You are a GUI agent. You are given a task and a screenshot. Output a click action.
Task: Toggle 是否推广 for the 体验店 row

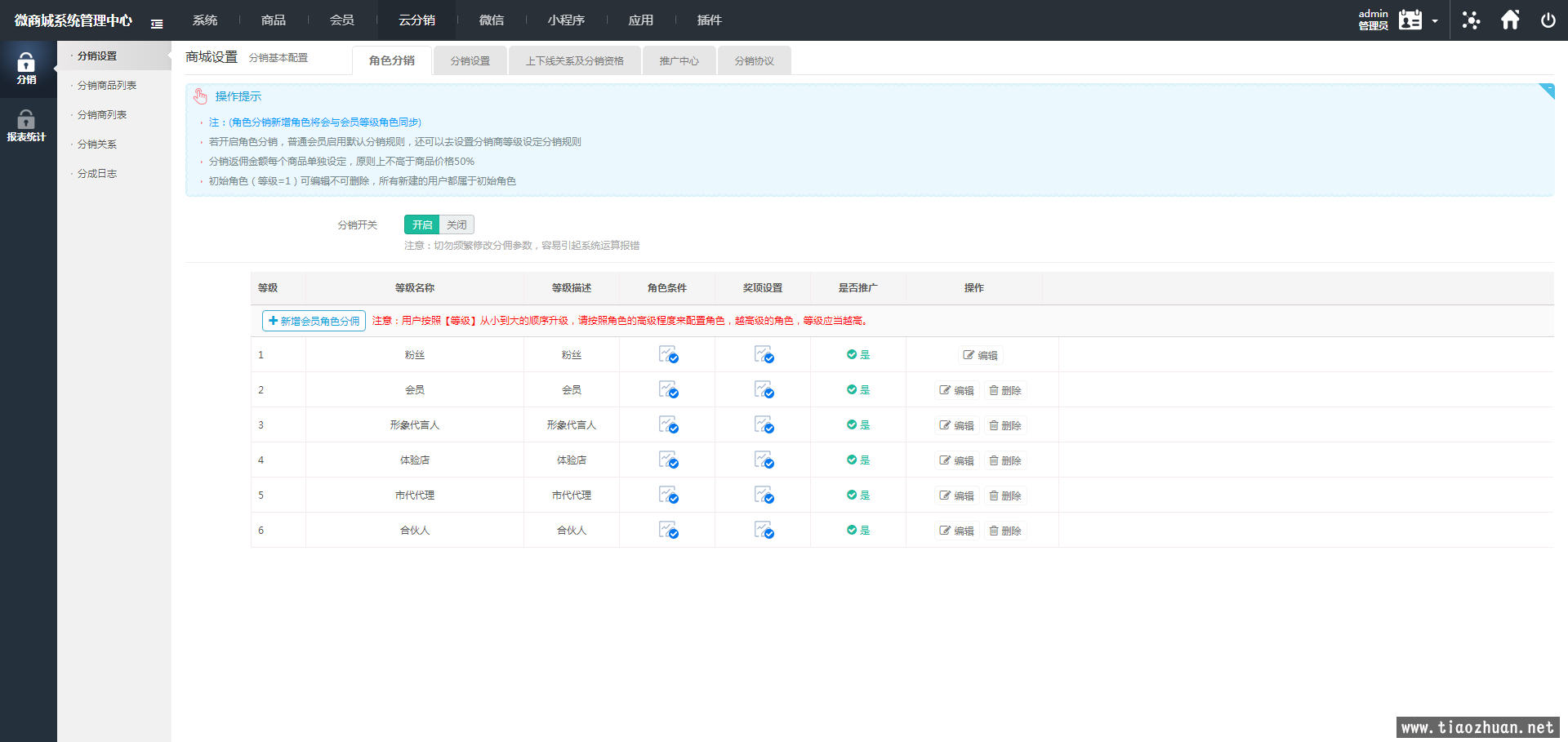[857, 460]
